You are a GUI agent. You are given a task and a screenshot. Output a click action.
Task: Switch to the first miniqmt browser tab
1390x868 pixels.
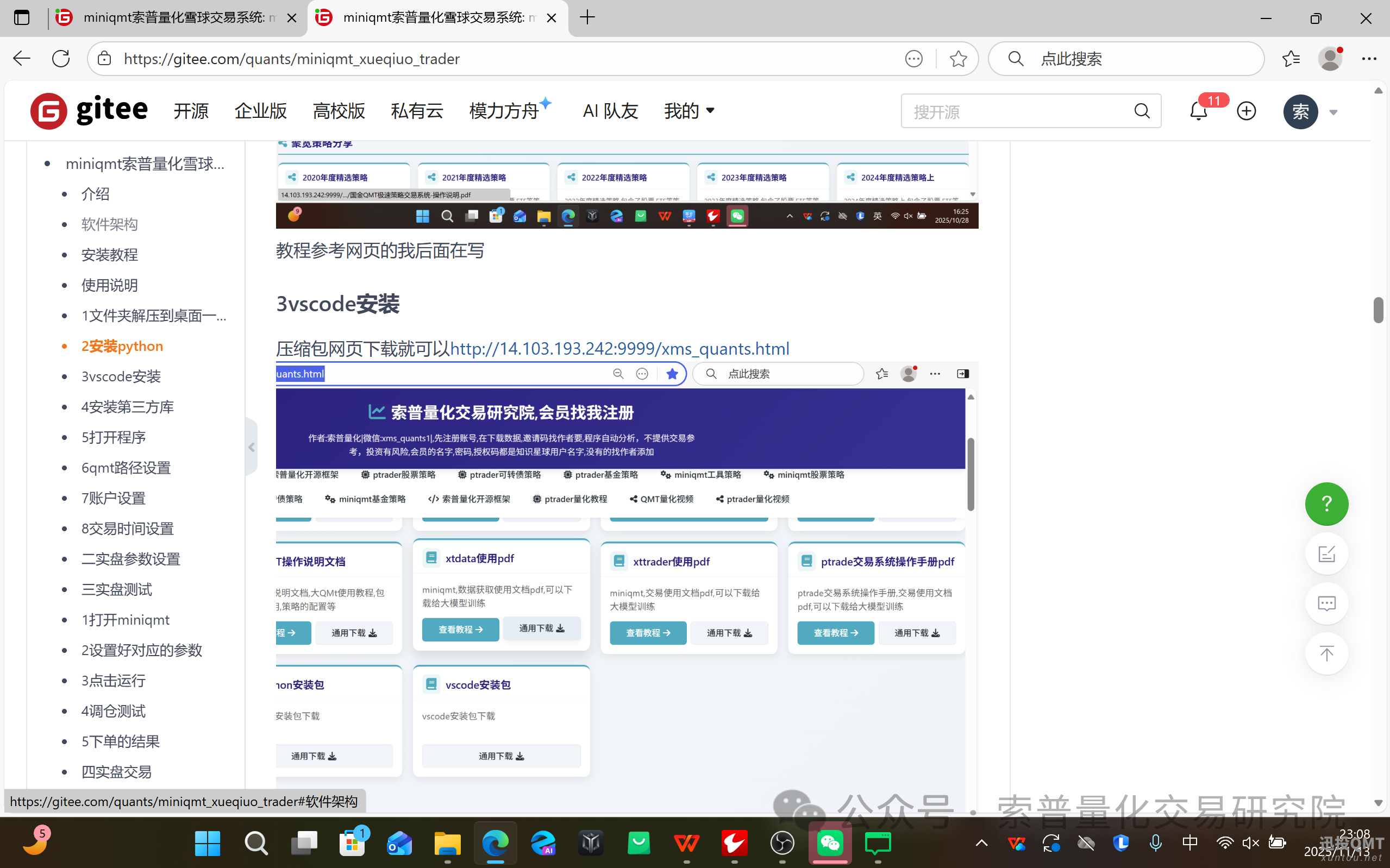172,18
